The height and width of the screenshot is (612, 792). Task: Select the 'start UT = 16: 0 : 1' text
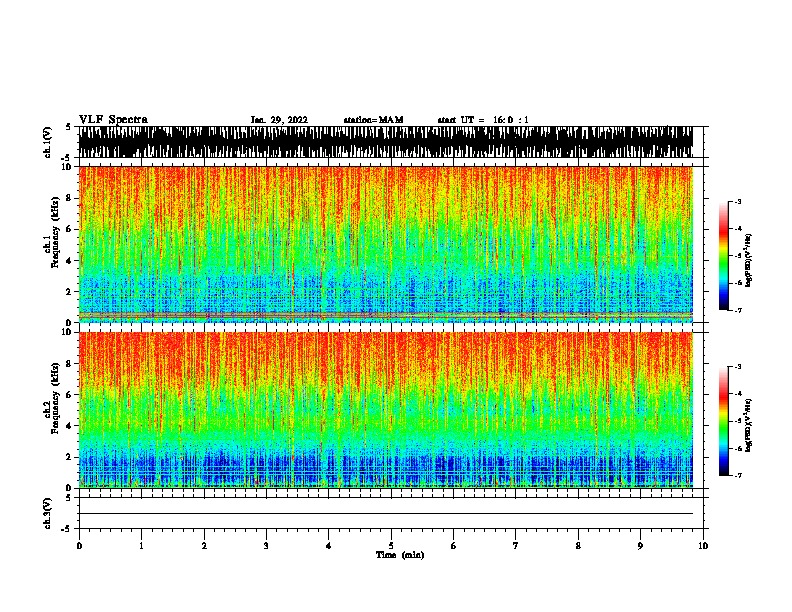(x=483, y=120)
